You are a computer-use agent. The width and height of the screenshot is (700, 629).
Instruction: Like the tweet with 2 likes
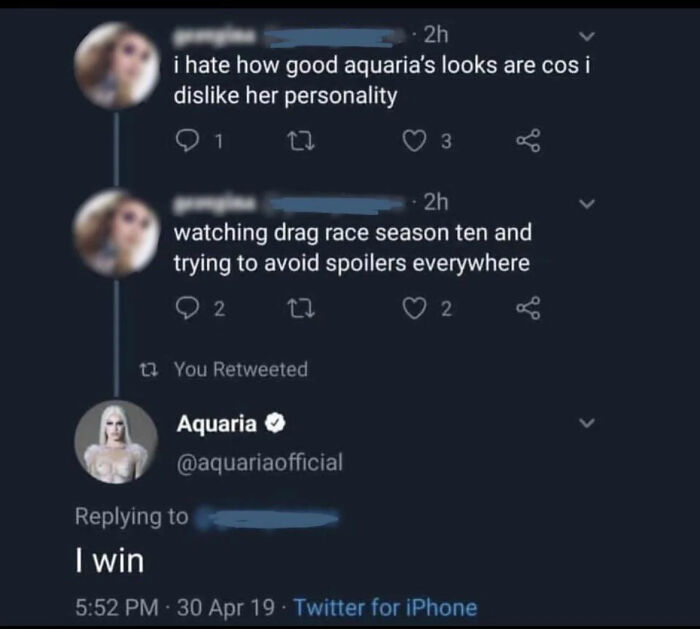414,309
